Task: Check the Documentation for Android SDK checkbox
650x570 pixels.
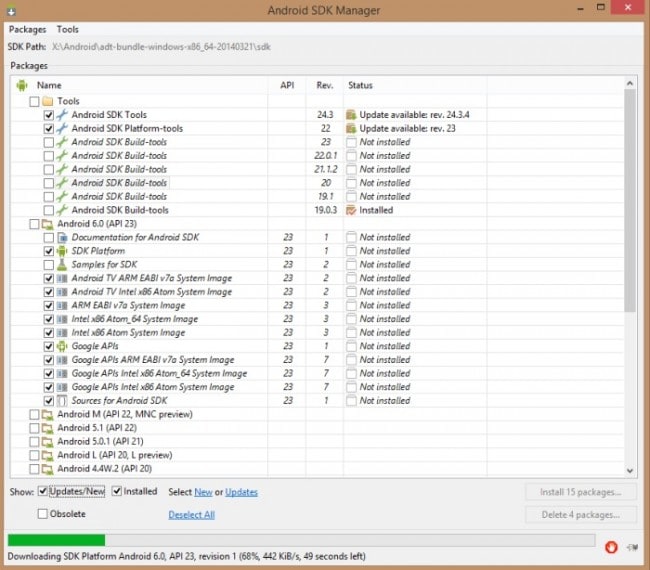Action: [49, 238]
